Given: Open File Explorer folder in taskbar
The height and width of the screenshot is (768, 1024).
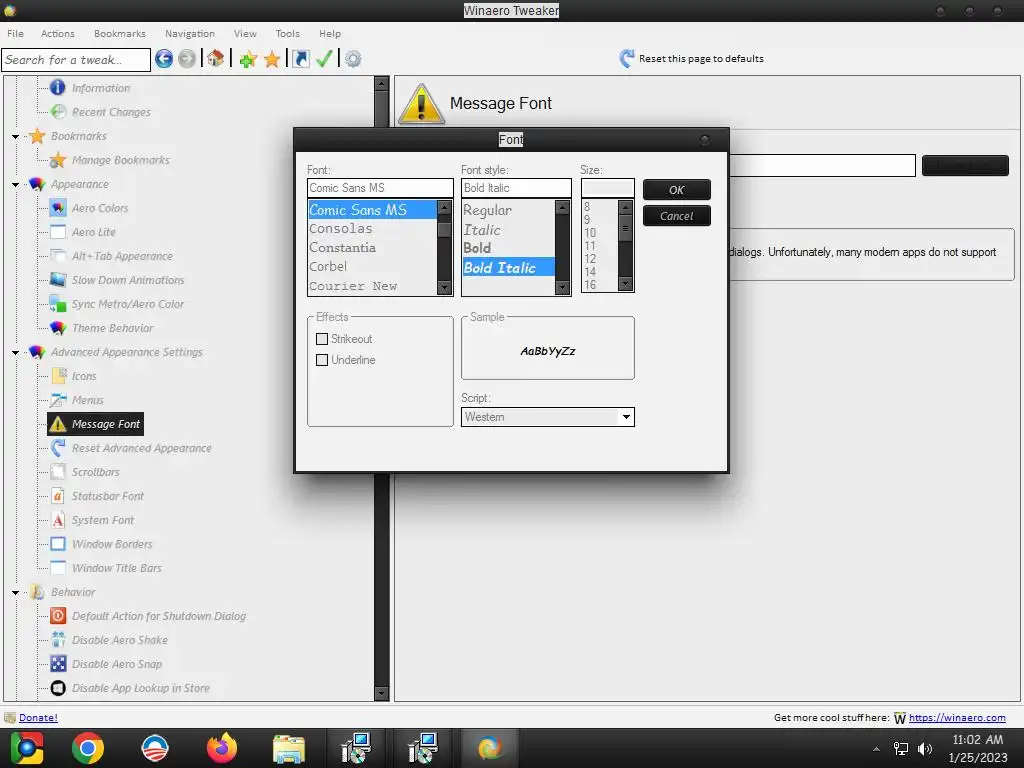Looking at the screenshot, I should (289, 749).
